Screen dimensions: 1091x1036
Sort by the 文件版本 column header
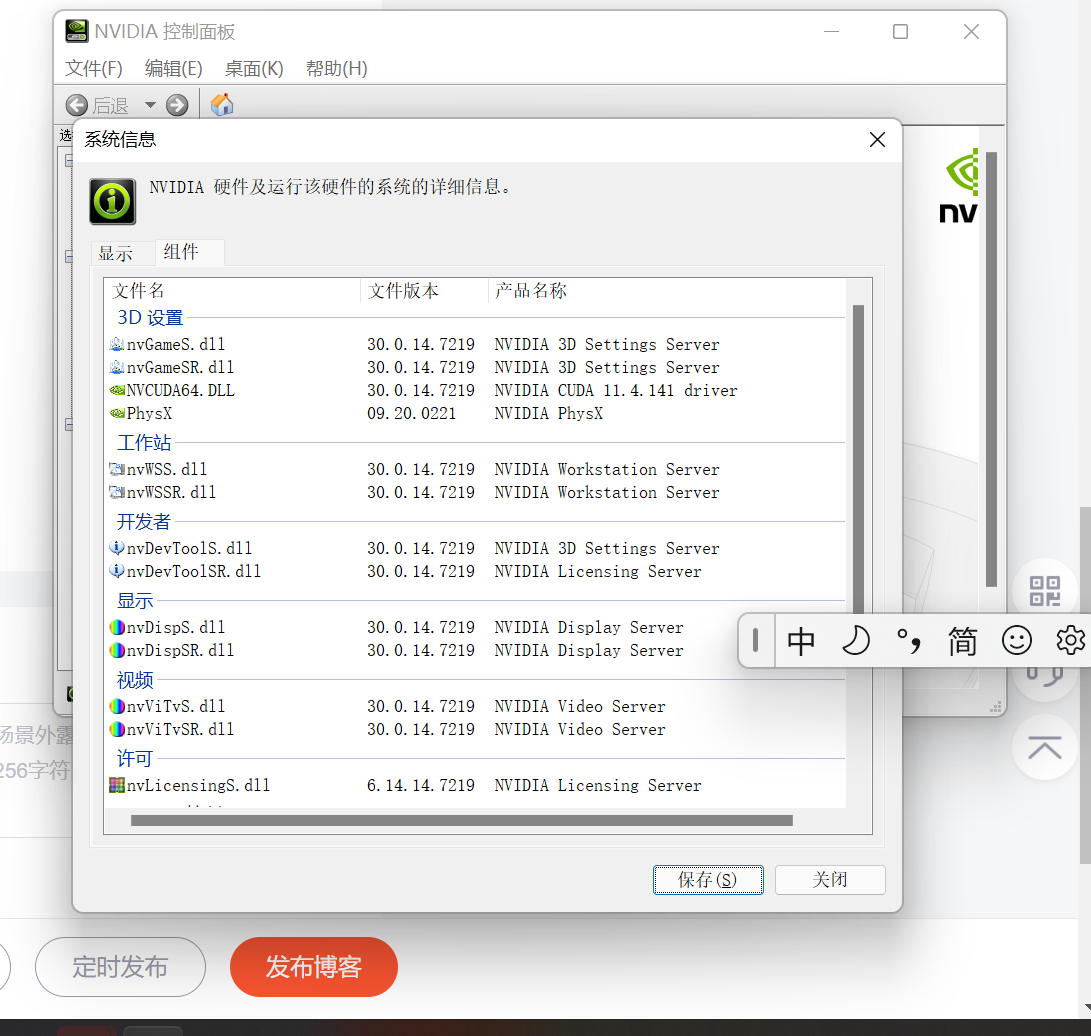(424, 291)
